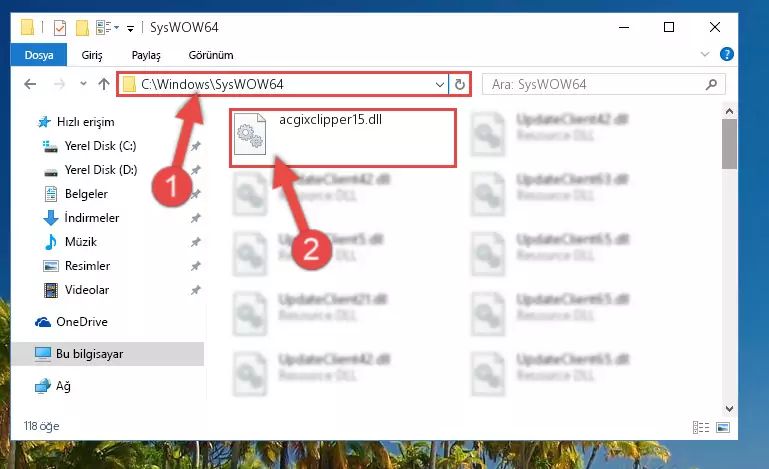Expand the ribbon with the chevron
The width and height of the screenshot is (769, 469).
click(705, 54)
